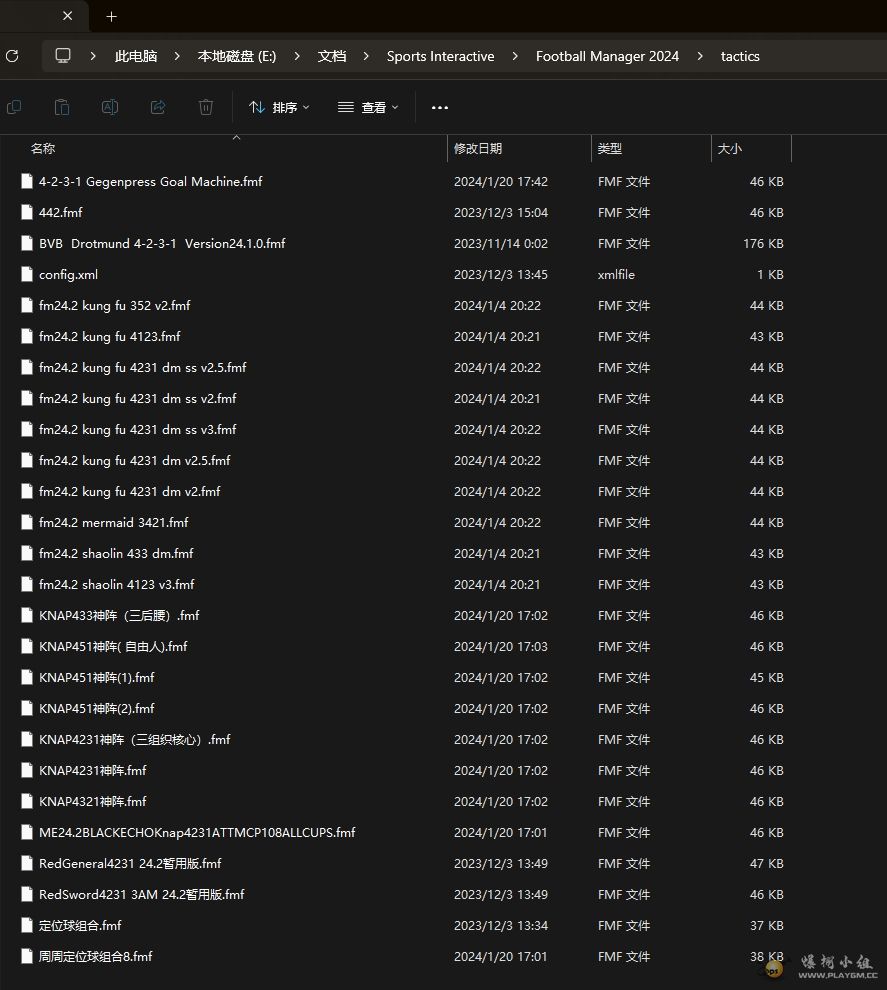
Task: Expand chevron after 此电脑 in breadcrumb
Action: coord(177,56)
